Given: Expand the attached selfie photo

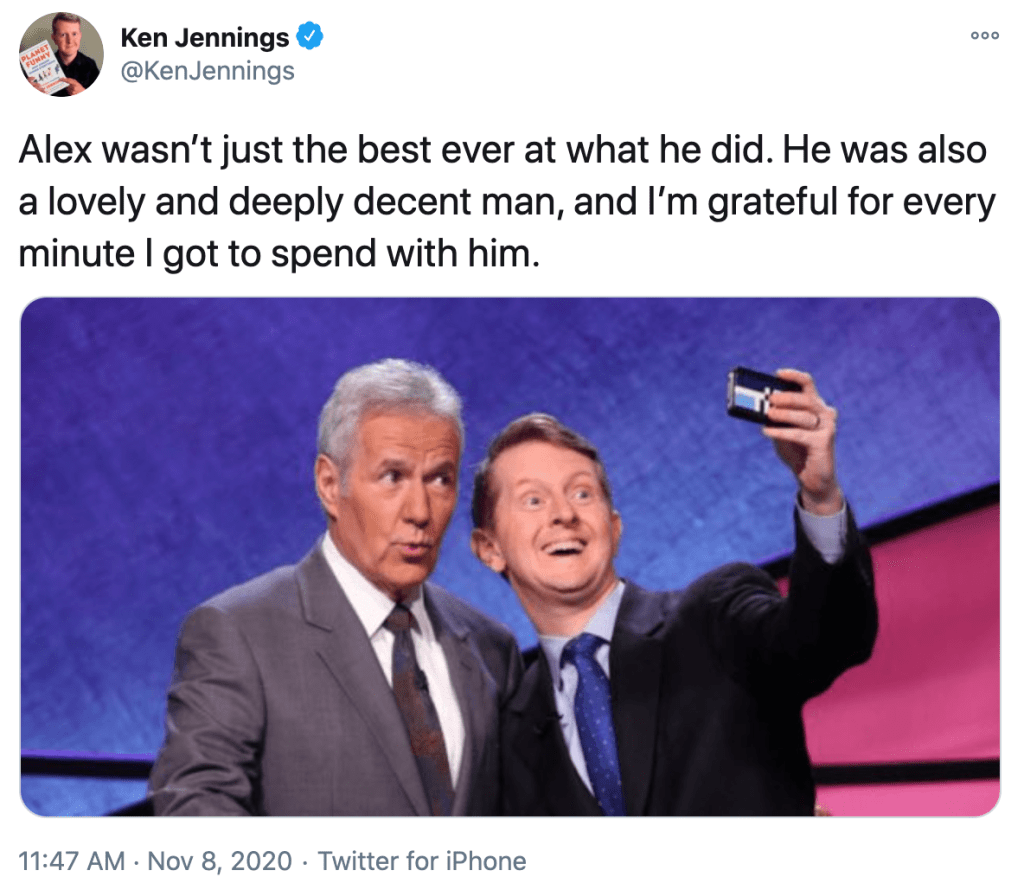Looking at the screenshot, I should click(x=510, y=556).
